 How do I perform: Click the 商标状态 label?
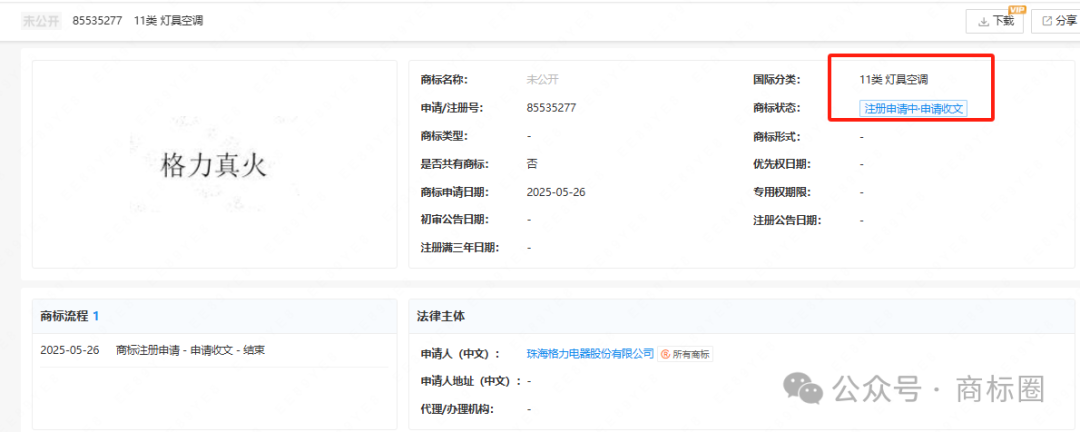pos(777,109)
